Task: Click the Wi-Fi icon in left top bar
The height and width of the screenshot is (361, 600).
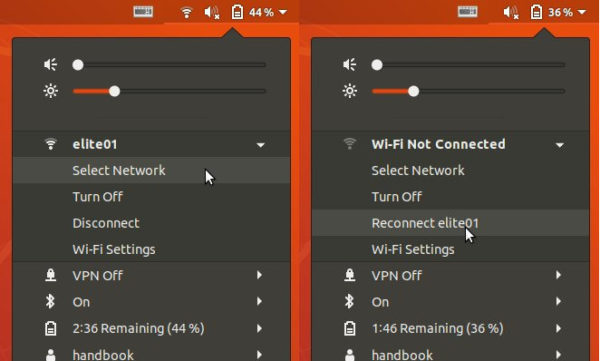Action: tap(186, 12)
